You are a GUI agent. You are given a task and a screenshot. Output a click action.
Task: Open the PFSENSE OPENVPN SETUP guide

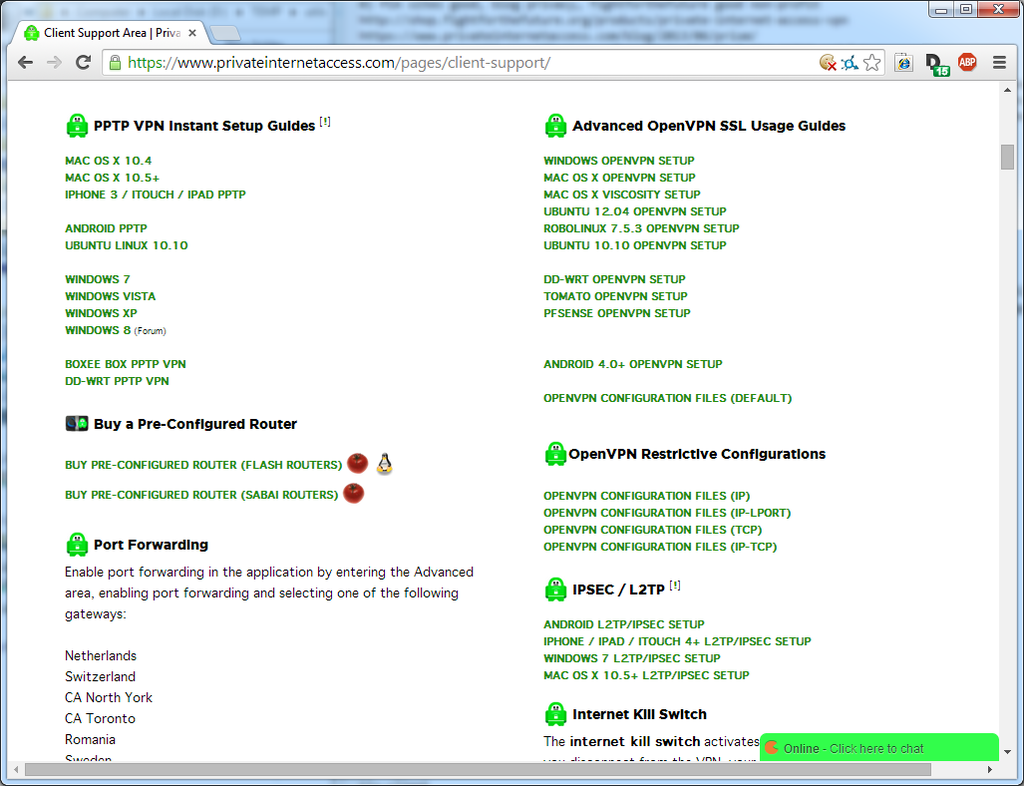[617, 313]
